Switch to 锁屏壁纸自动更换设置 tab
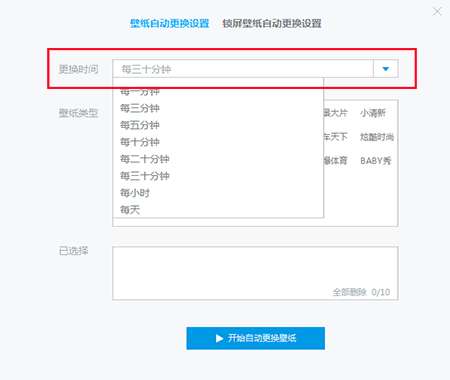Viewport: 450px width, 380px height. (x=272, y=23)
